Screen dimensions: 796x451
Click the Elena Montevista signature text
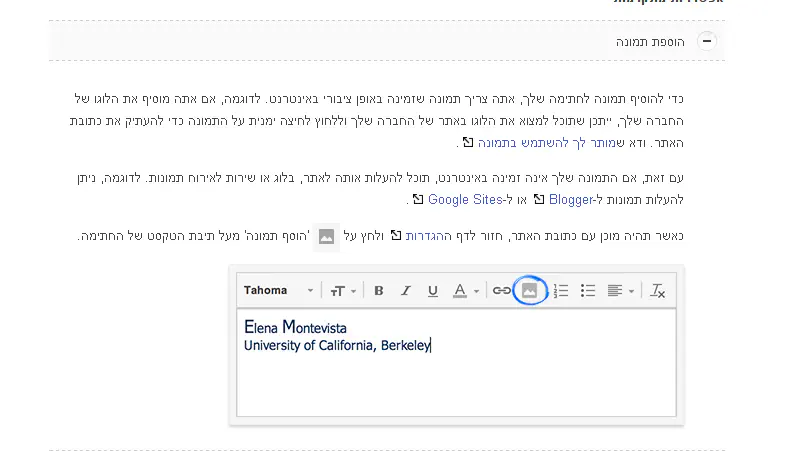(x=296, y=327)
